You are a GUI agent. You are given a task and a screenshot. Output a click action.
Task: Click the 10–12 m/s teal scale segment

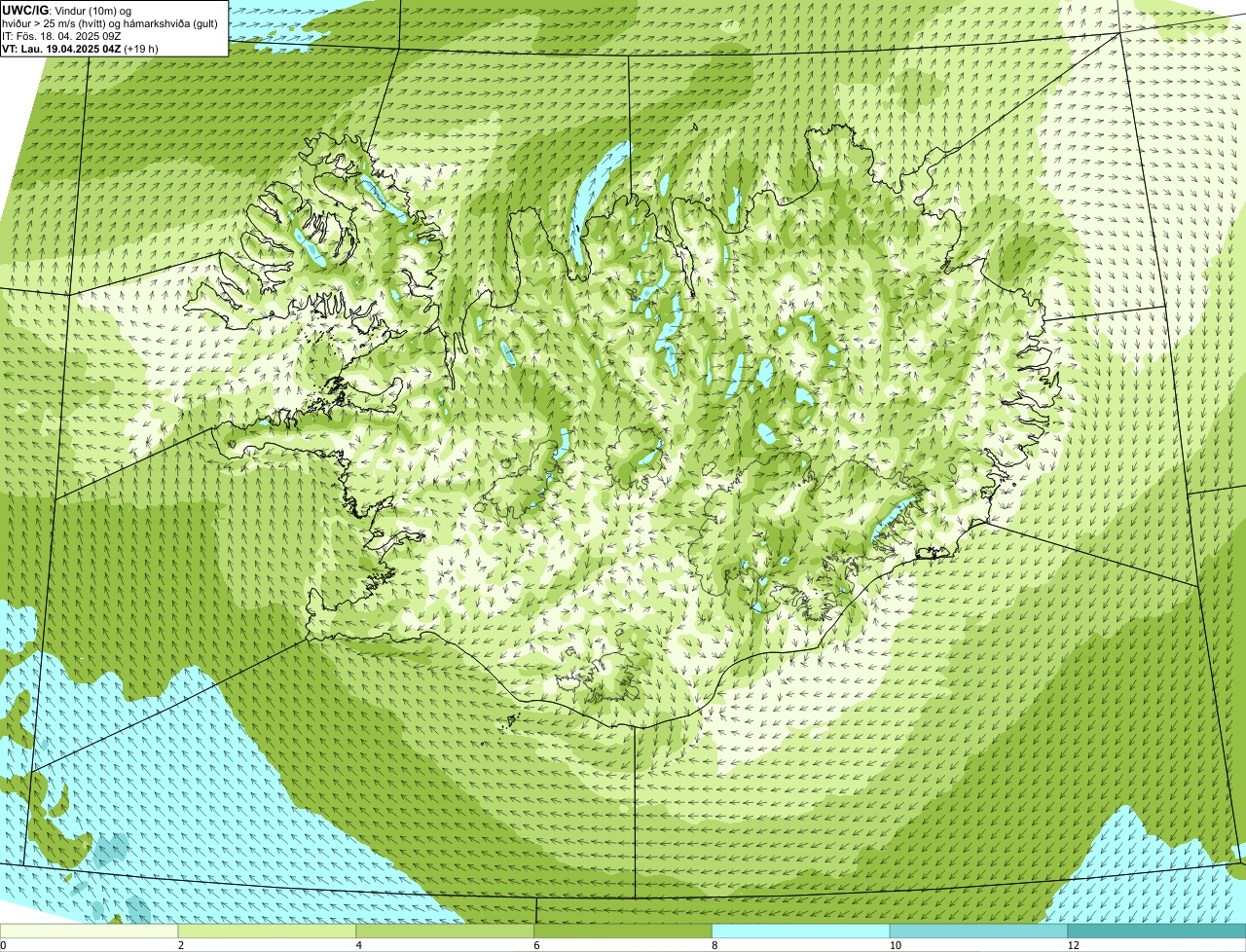coord(979,931)
